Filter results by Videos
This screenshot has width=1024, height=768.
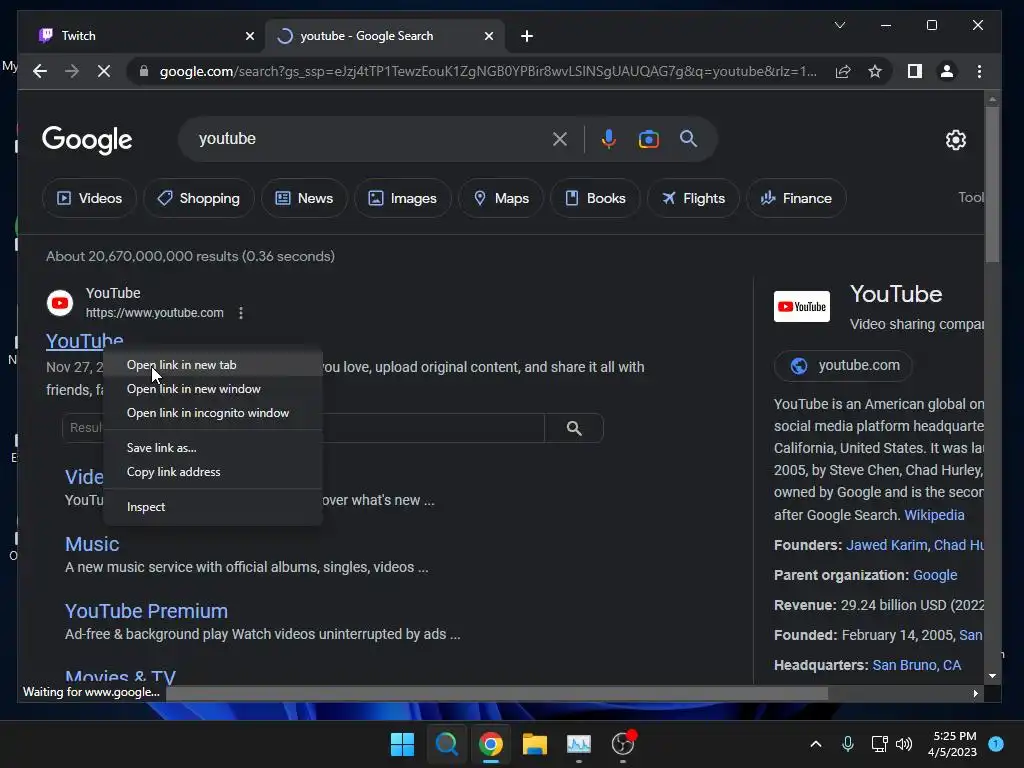click(x=89, y=198)
